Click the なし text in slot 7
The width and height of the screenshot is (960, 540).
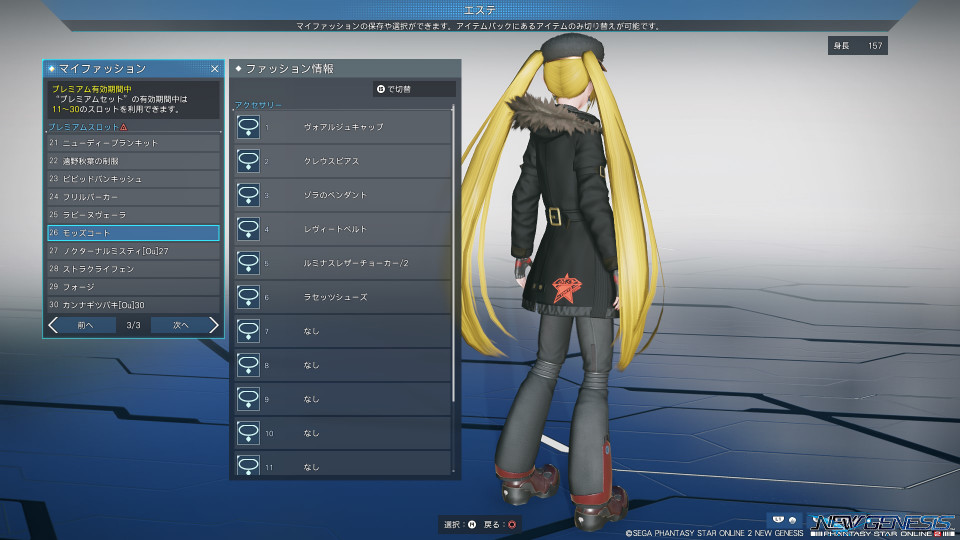pyautogui.click(x=312, y=331)
